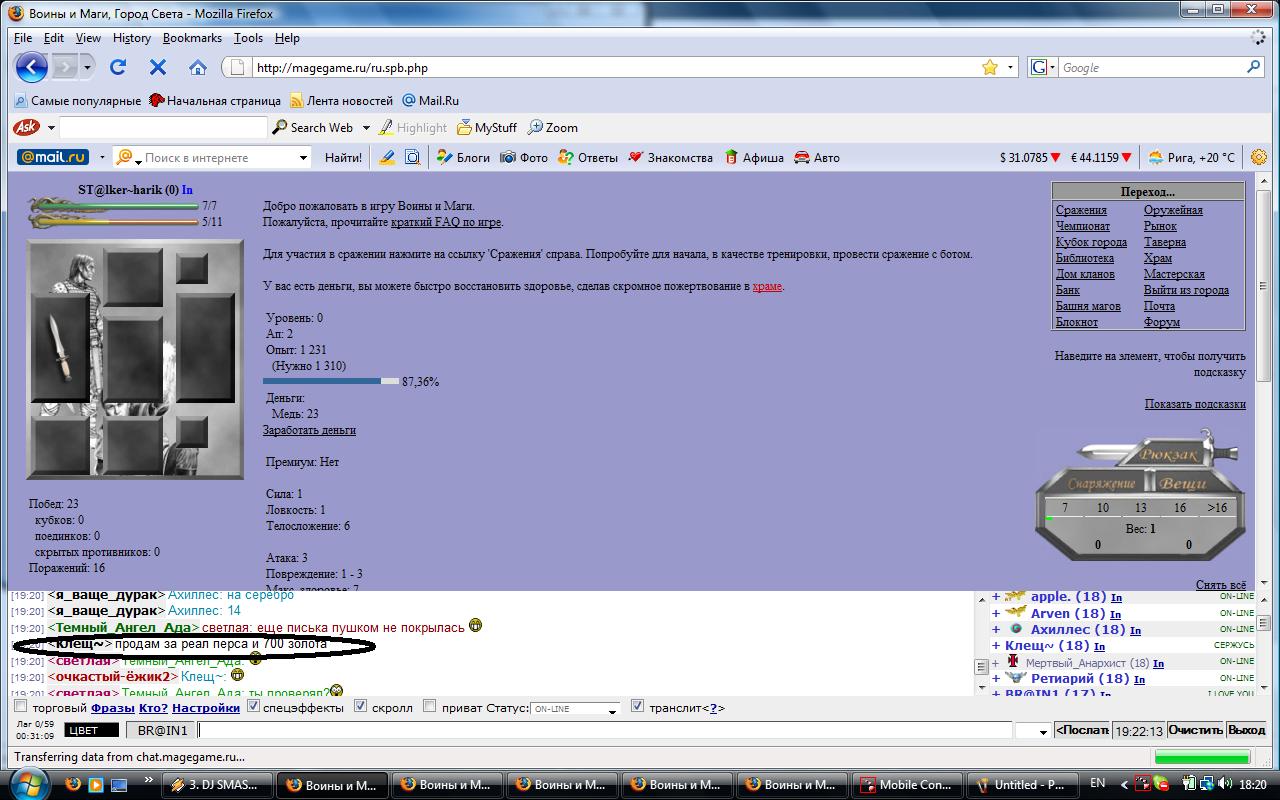The width and height of the screenshot is (1280, 800).
Task: Open the File menu
Action: (23, 38)
